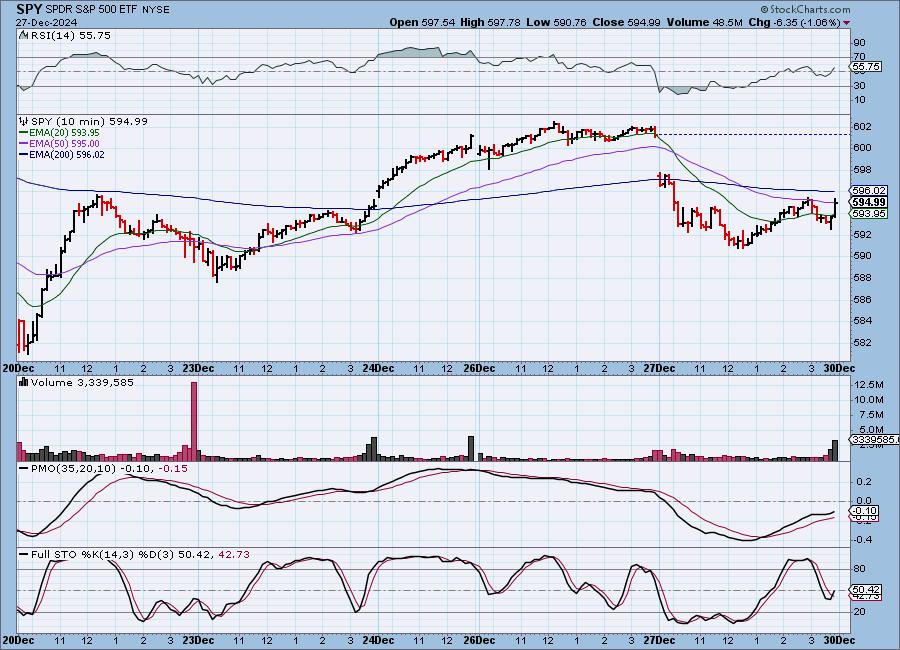Click the 593.95 price axis tag
The image size is (900, 650).
tap(870, 214)
